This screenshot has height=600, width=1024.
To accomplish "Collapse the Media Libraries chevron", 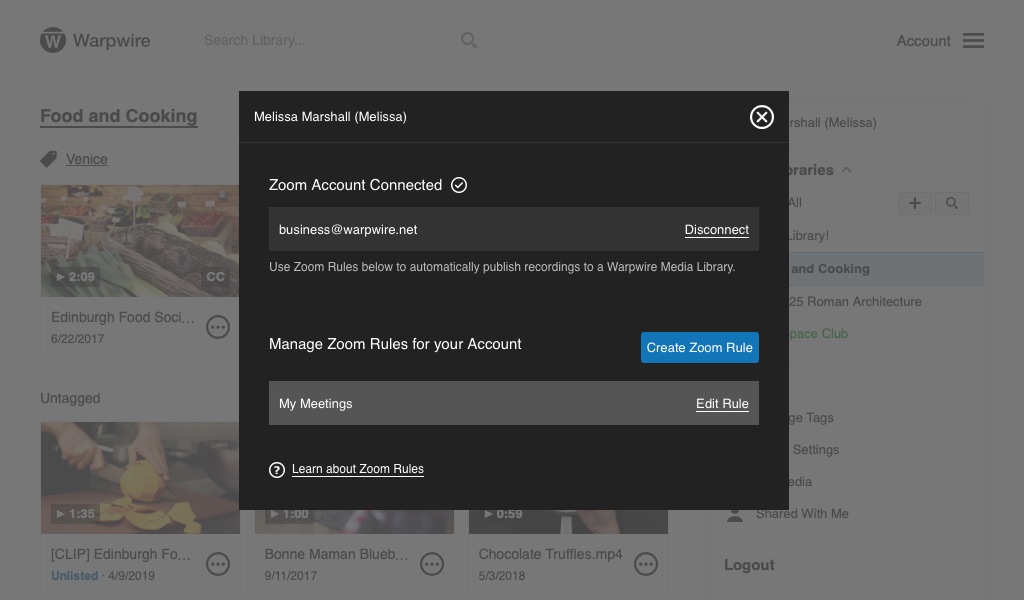I will click(x=846, y=170).
